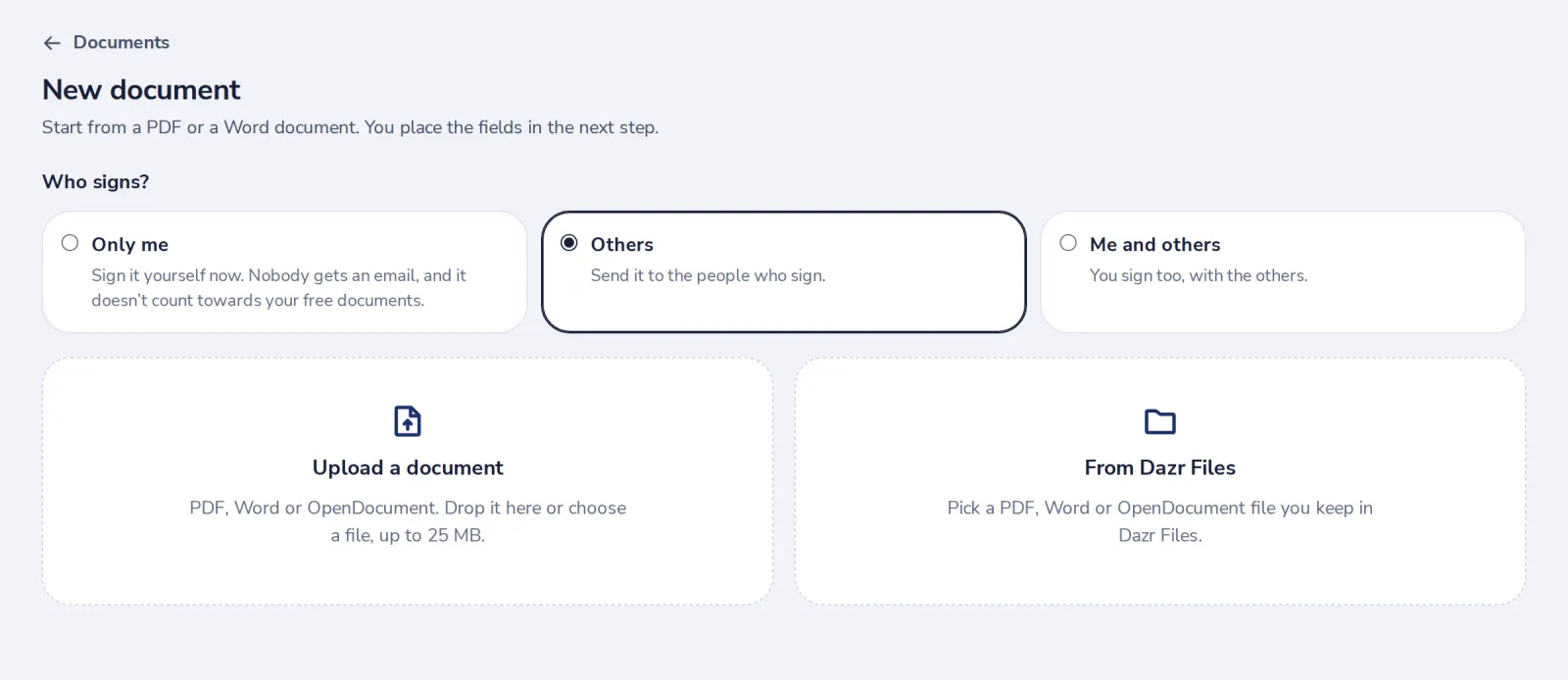1568x680 pixels.
Task: Select the Me and others radio button
Action: coord(1068,243)
